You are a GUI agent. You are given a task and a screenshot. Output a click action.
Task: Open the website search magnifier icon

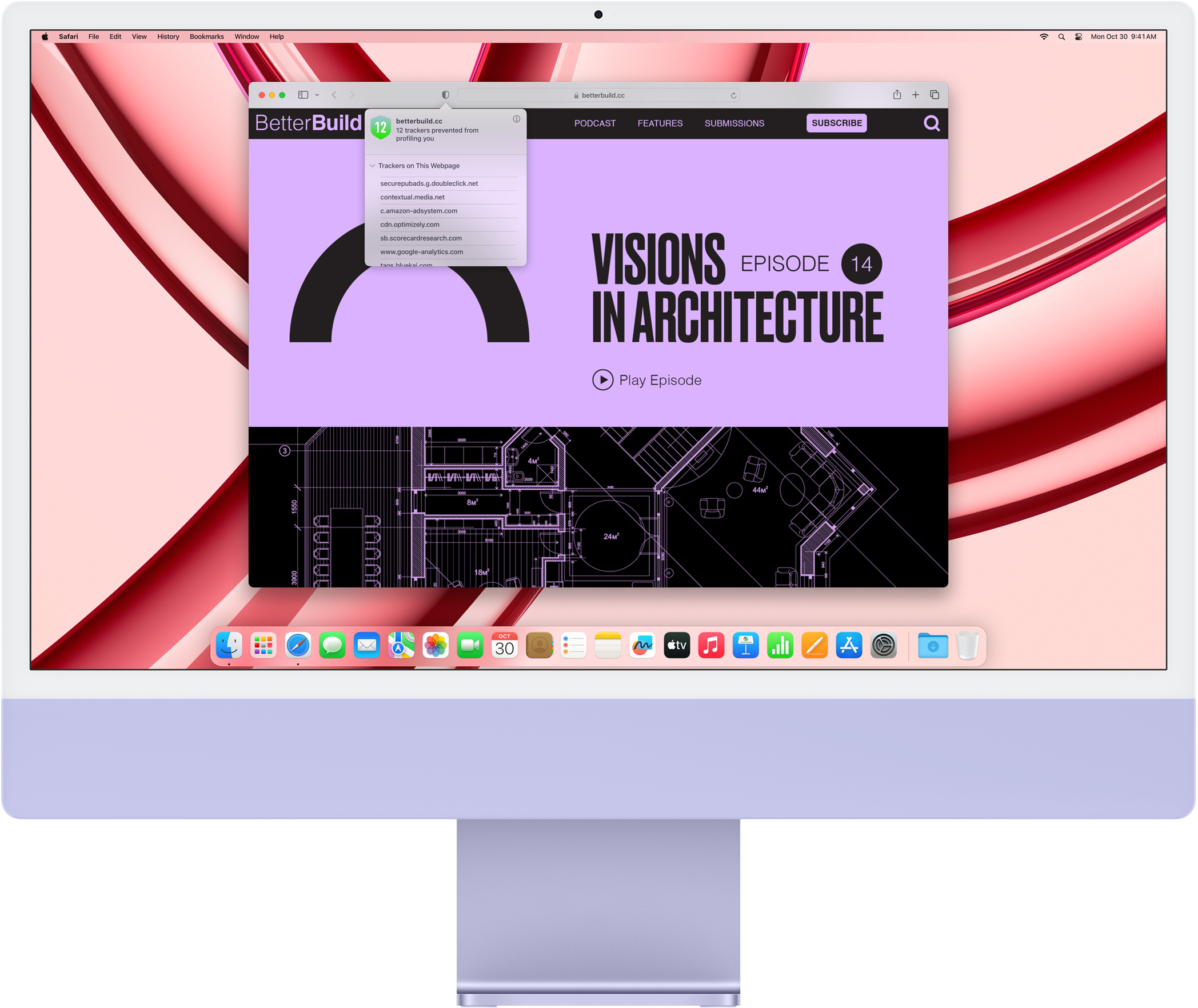pyautogui.click(x=932, y=123)
